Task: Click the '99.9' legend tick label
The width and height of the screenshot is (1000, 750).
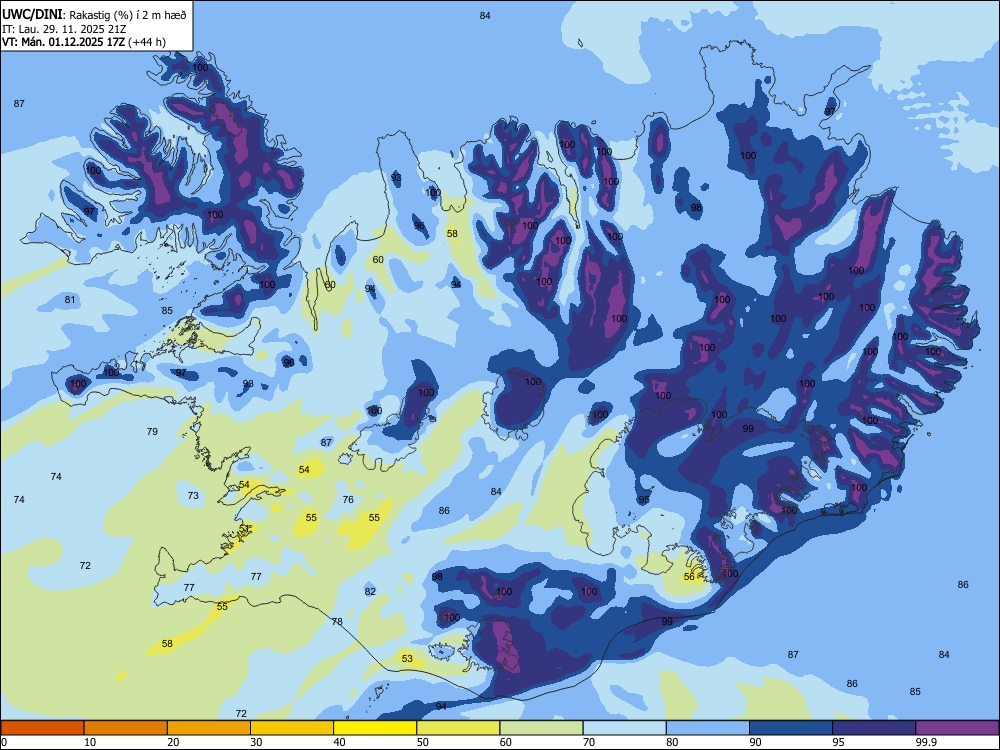Action: pyautogui.click(x=925, y=742)
